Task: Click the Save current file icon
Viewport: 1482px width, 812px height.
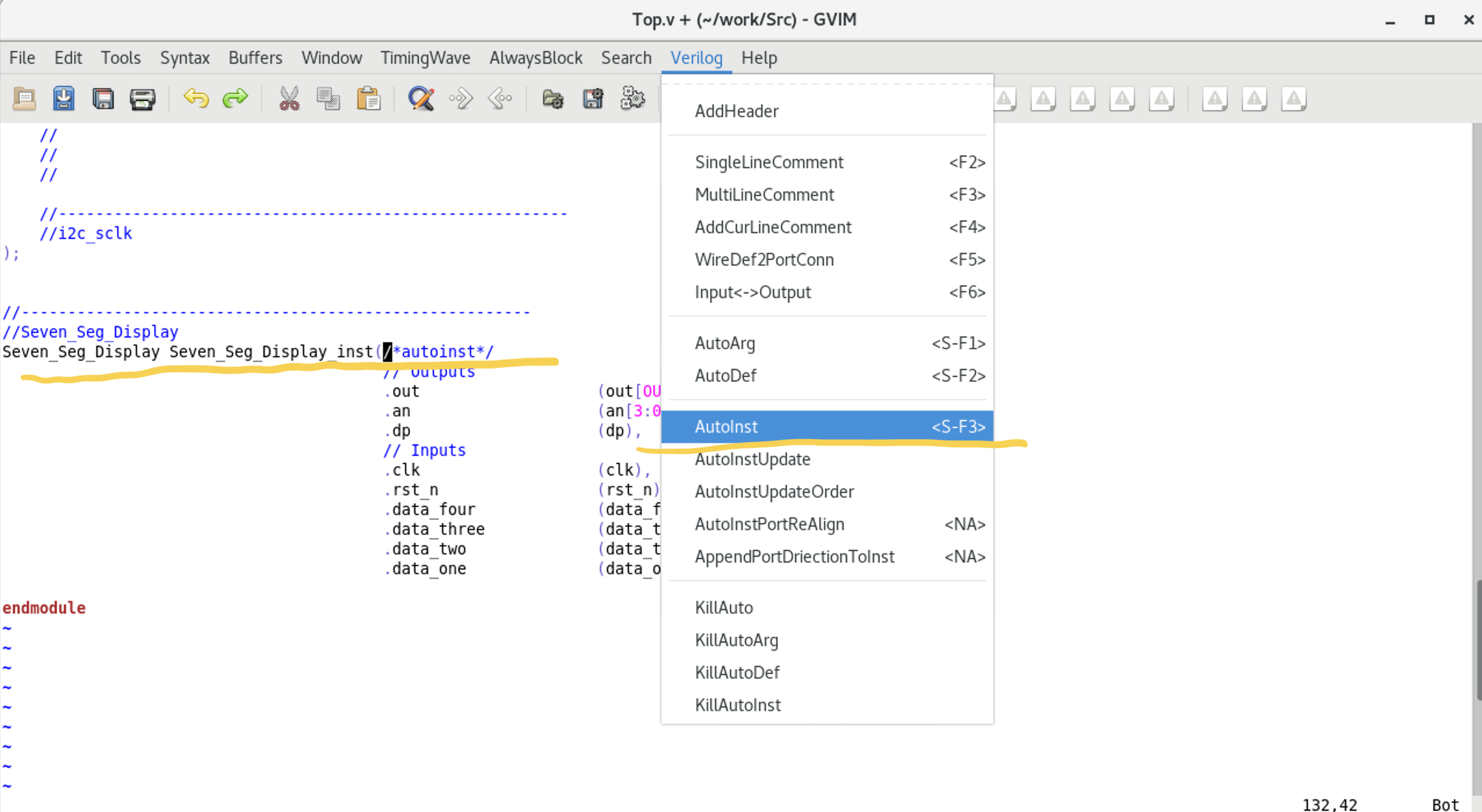Action: coord(64,99)
